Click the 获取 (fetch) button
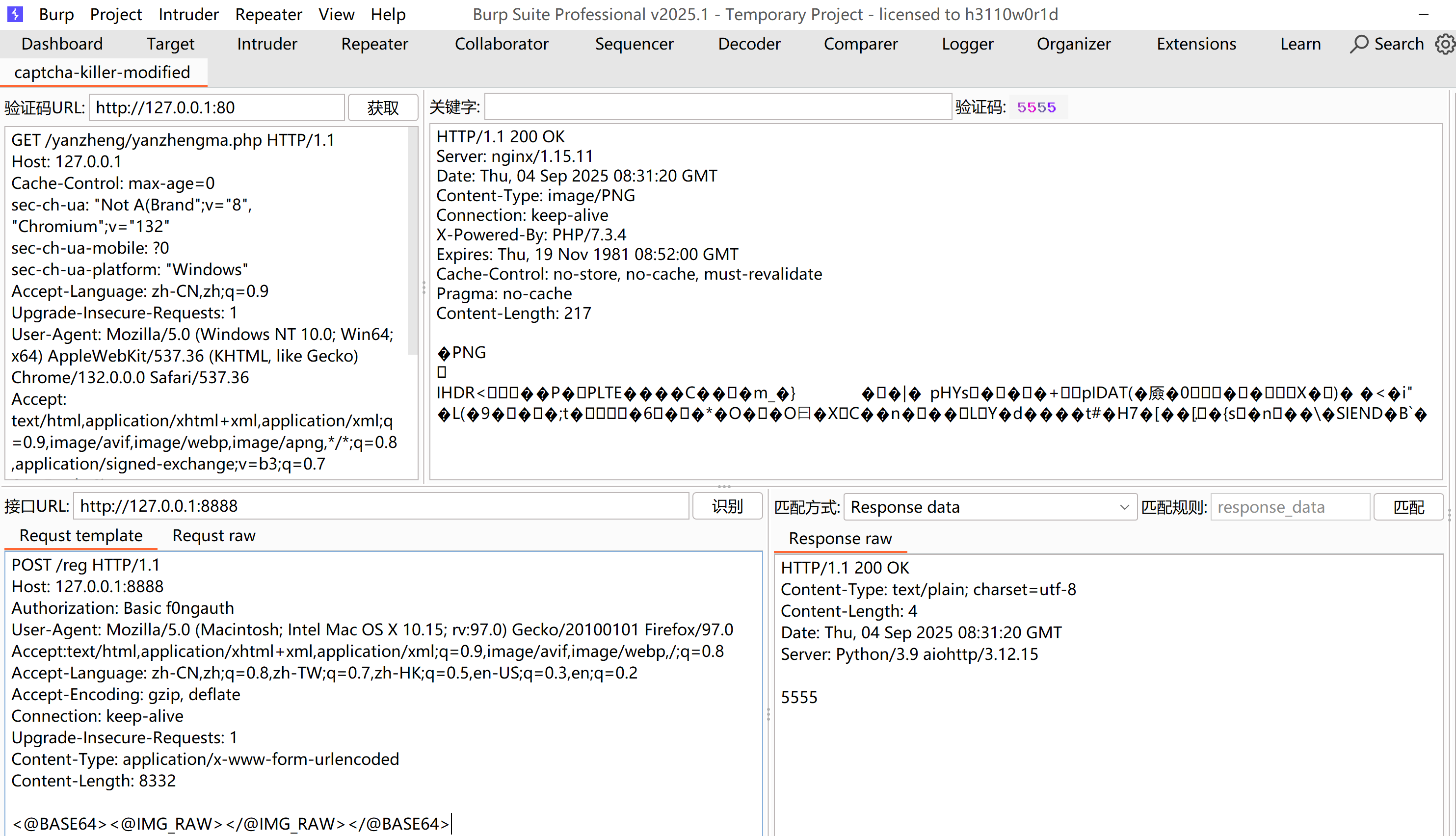This screenshot has width=1456, height=836. (x=383, y=107)
